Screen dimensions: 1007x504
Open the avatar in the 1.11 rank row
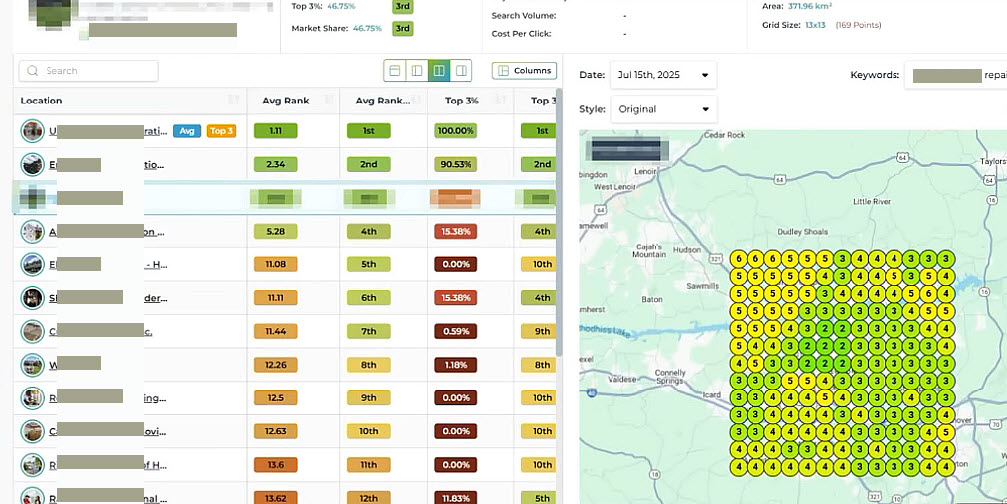click(32, 131)
